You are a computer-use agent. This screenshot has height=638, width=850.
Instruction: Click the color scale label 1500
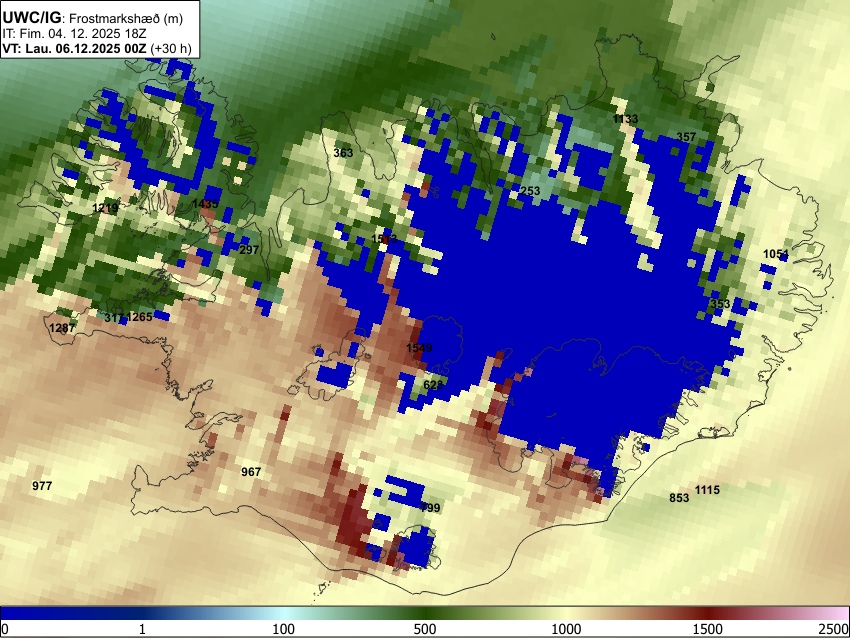click(x=708, y=629)
